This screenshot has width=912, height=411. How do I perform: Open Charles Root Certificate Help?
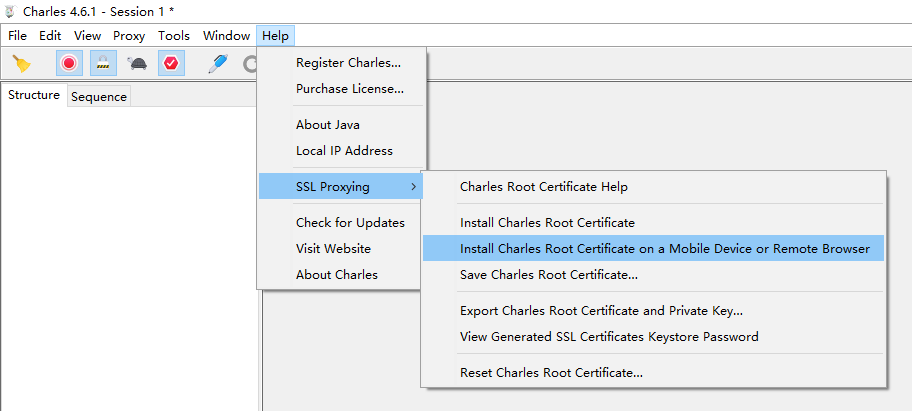(653, 187)
